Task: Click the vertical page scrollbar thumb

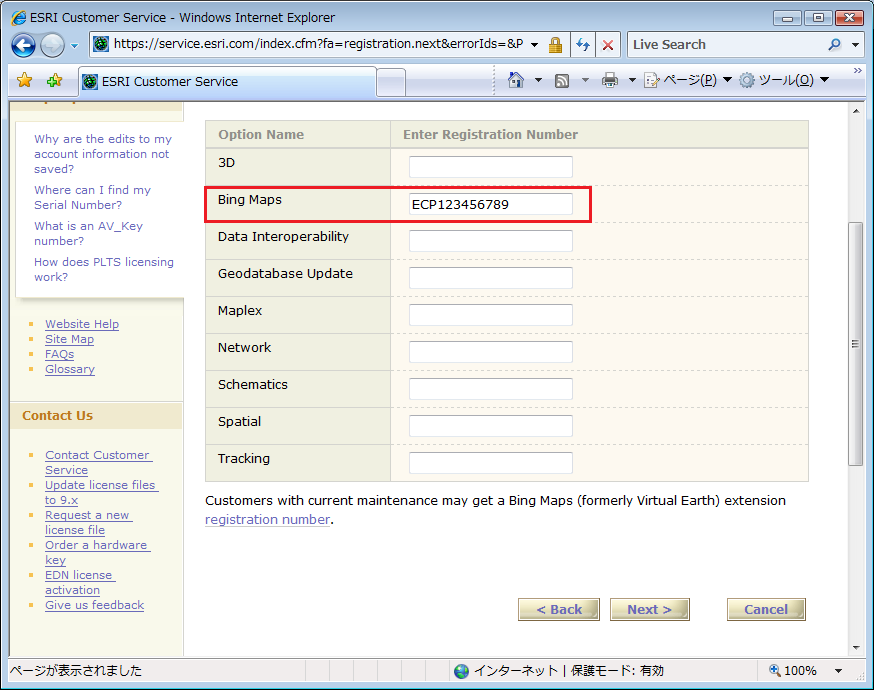Action: click(855, 343)
